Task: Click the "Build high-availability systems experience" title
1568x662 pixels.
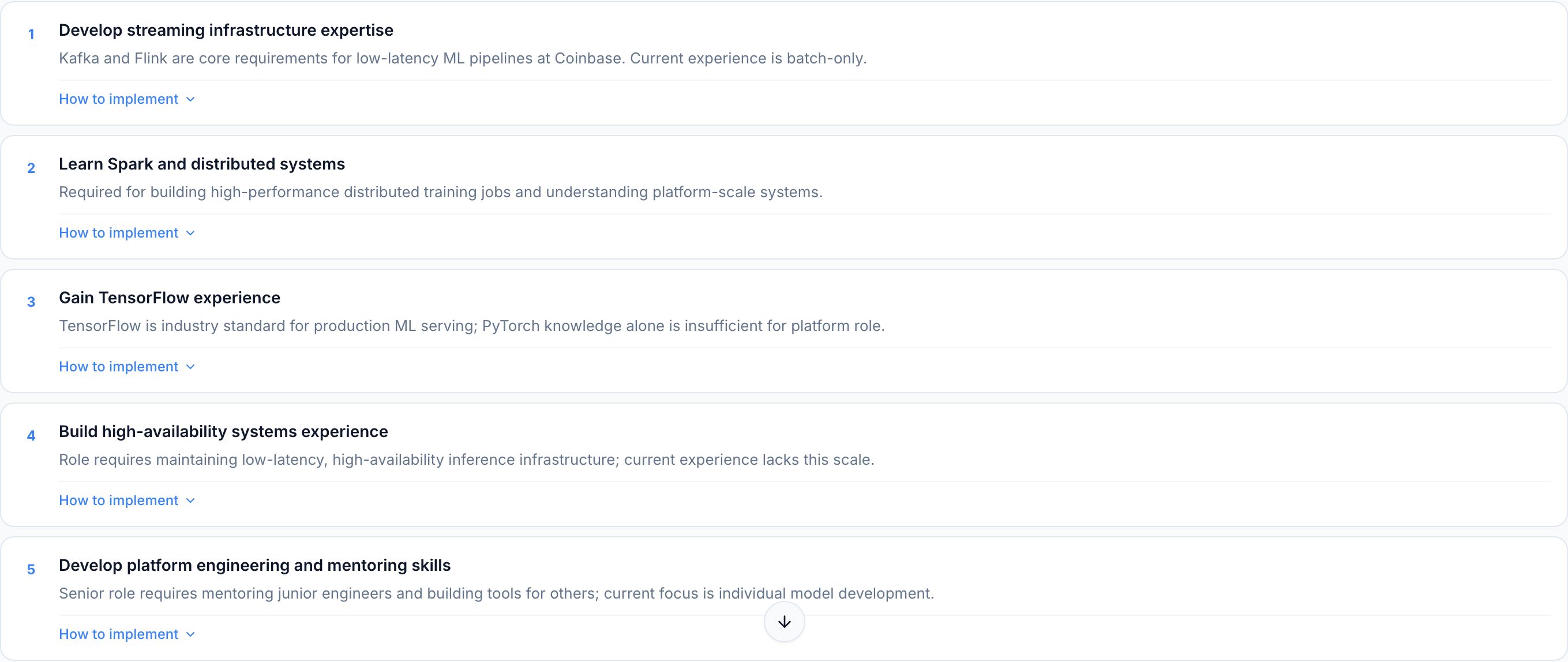Action: pos(223,431)
